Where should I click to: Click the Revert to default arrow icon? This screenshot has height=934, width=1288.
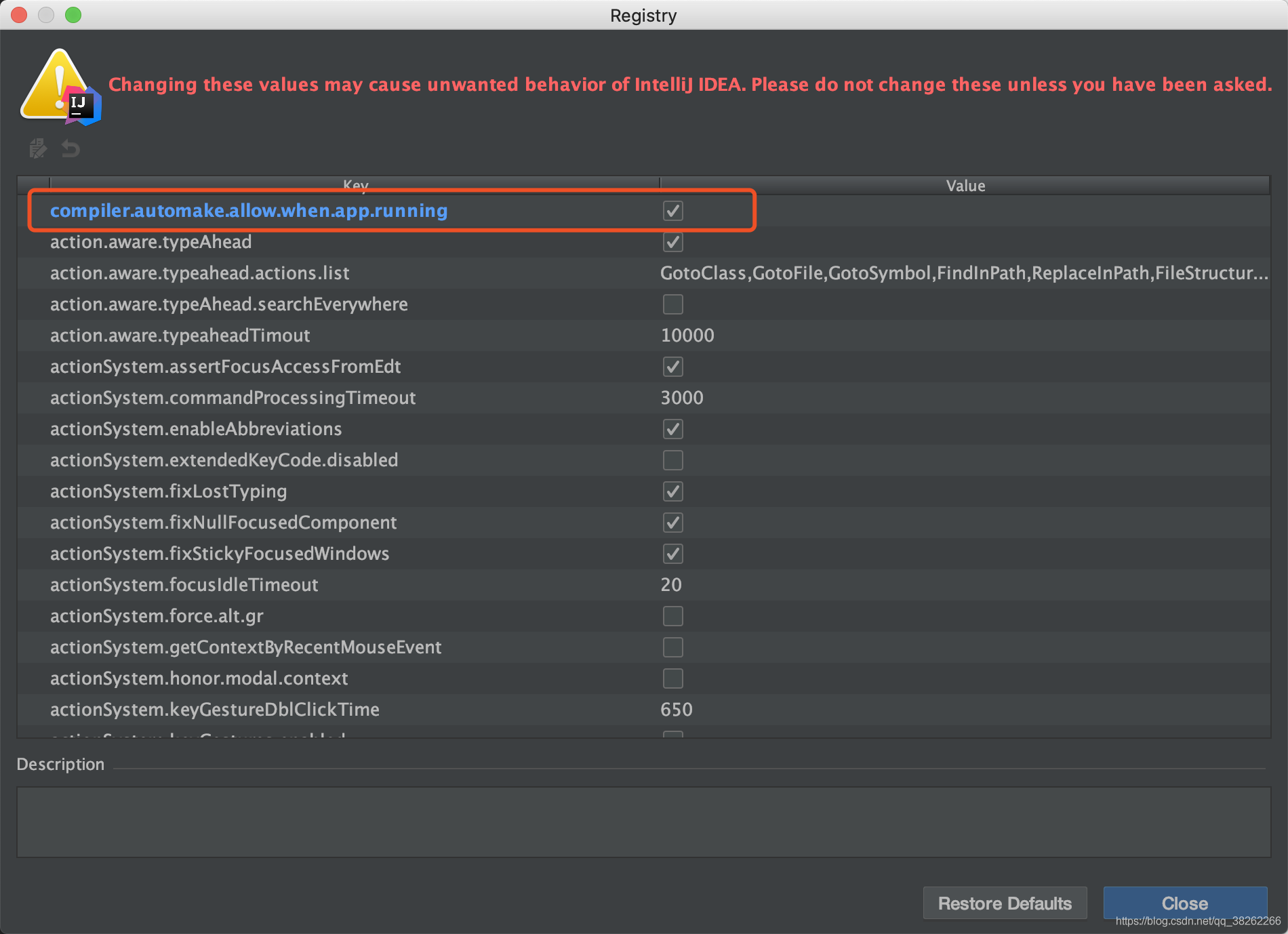pos(71,148)
